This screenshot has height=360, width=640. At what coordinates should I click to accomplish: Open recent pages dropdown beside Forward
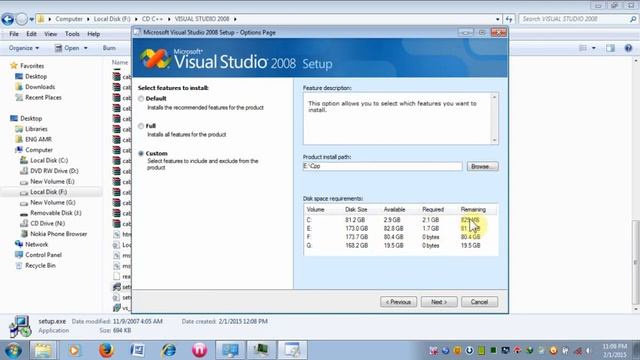tap(31, 19)
